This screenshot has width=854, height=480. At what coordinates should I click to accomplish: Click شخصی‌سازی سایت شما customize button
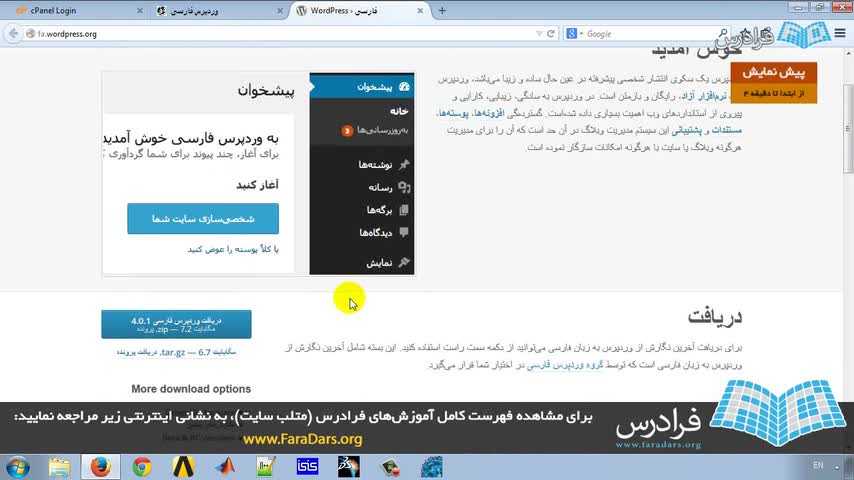[x=203, y=218]
